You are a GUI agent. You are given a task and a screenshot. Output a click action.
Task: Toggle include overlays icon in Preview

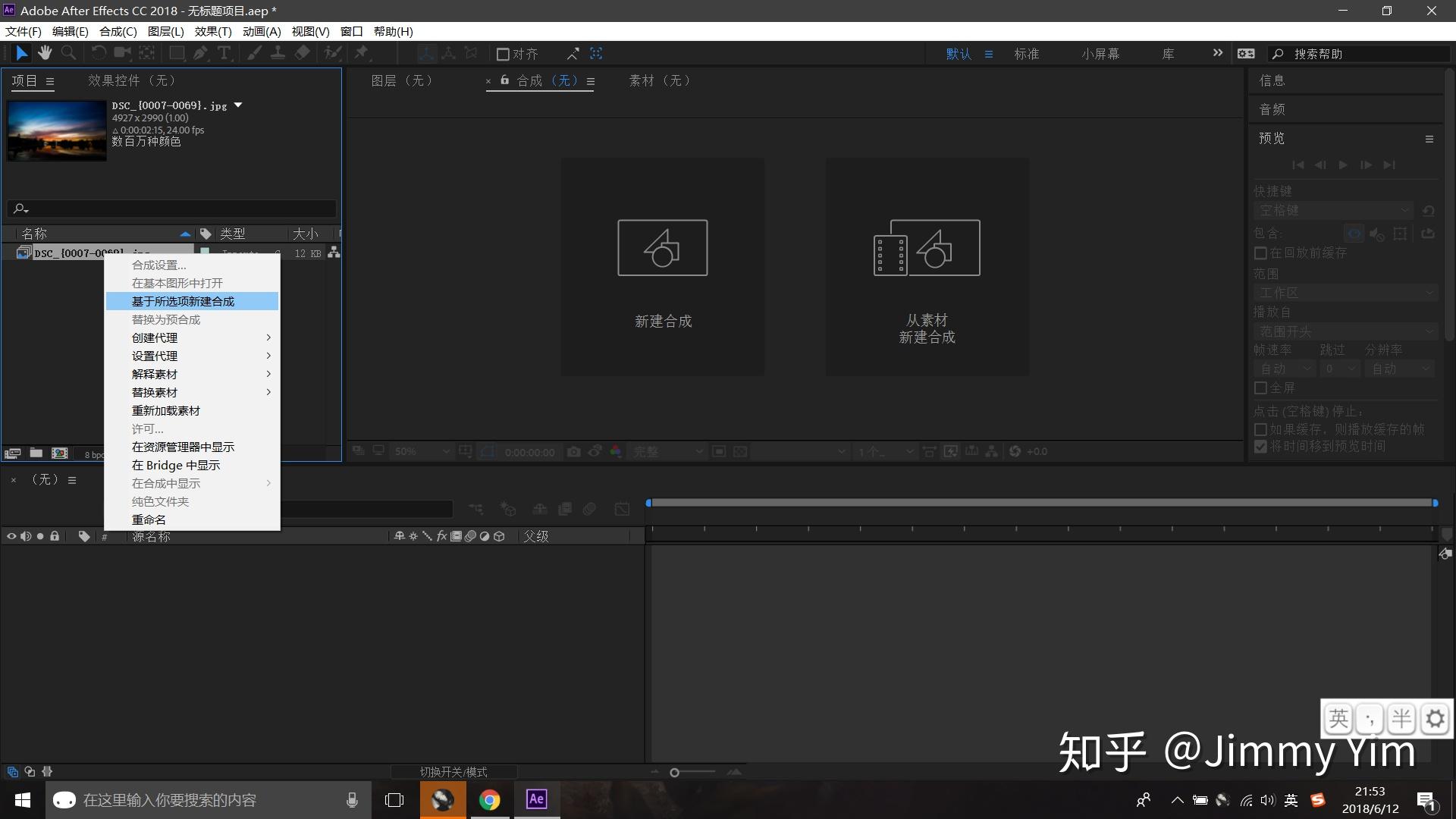[x=1401, y=233]
